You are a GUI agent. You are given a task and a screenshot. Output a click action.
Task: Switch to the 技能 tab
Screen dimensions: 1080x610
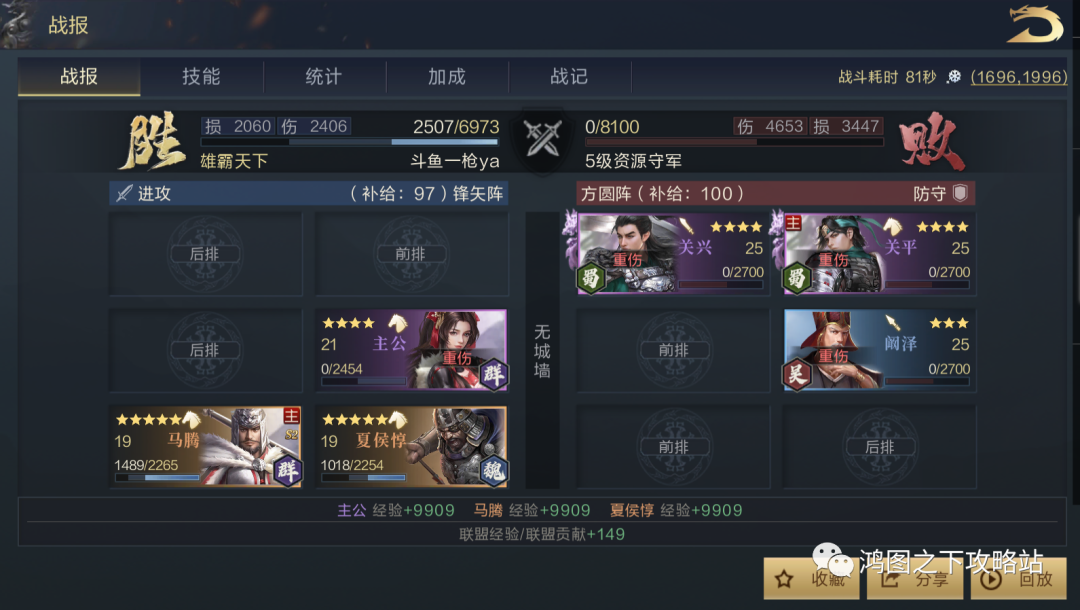pos(201,76)
